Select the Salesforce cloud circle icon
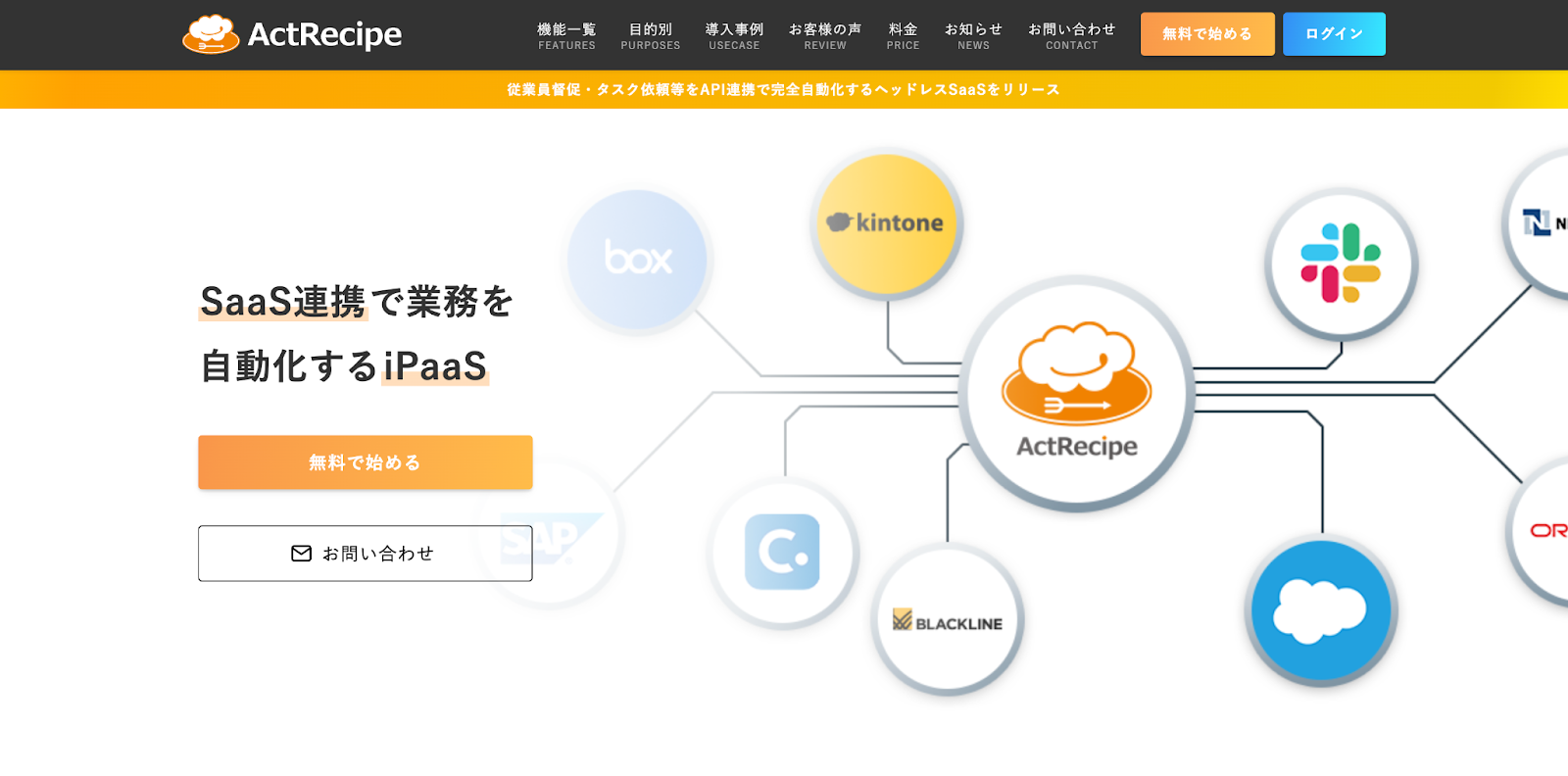This screenshot has height=776, width=1568. (x=1320, y=611)
